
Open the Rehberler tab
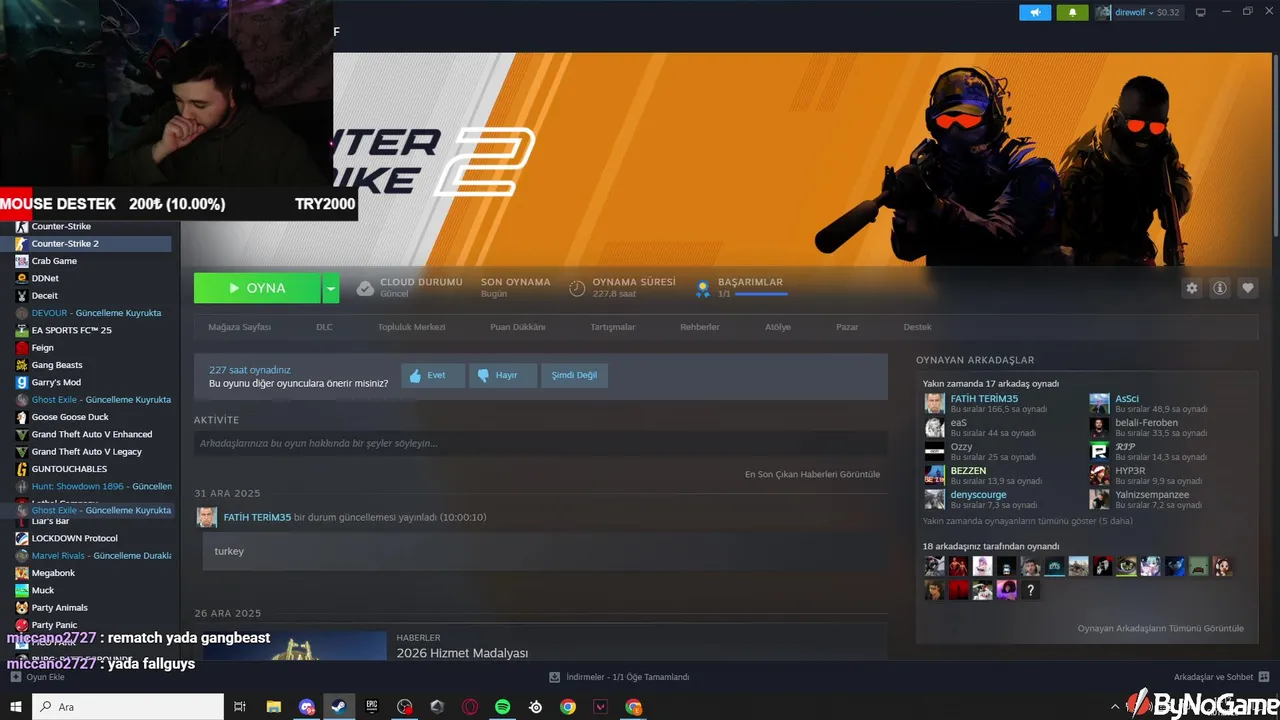pos(700,327)
